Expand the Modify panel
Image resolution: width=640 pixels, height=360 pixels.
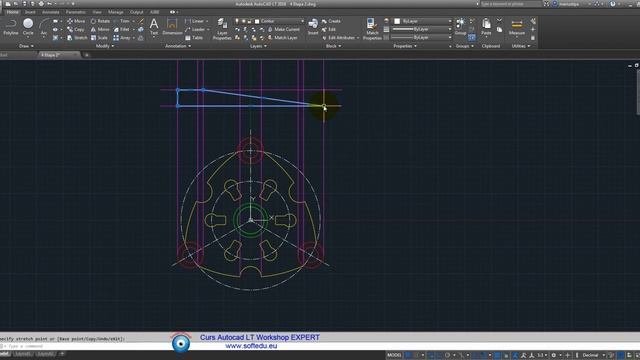105,46
